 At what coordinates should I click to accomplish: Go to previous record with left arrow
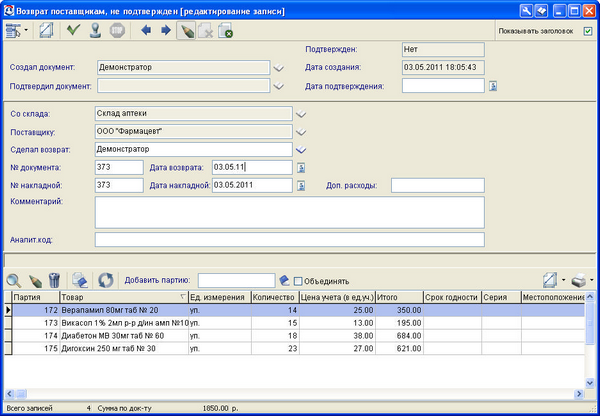tap(146, 30)
